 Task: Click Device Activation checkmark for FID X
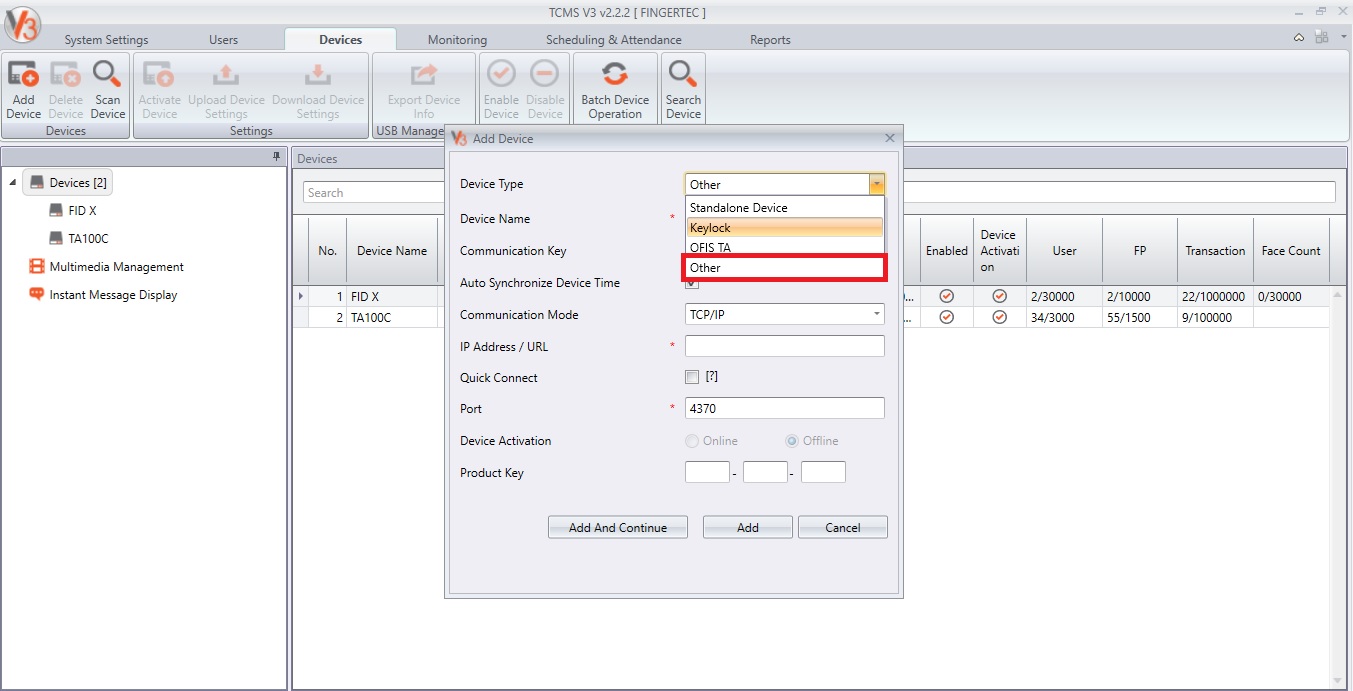point(999,297)
